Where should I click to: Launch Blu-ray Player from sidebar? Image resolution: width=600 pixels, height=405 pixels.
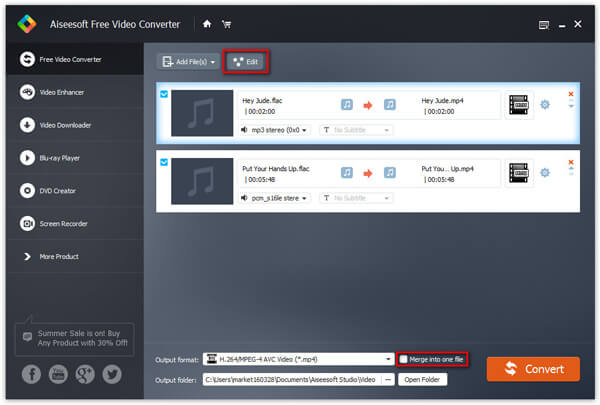[x=75, y=158]
